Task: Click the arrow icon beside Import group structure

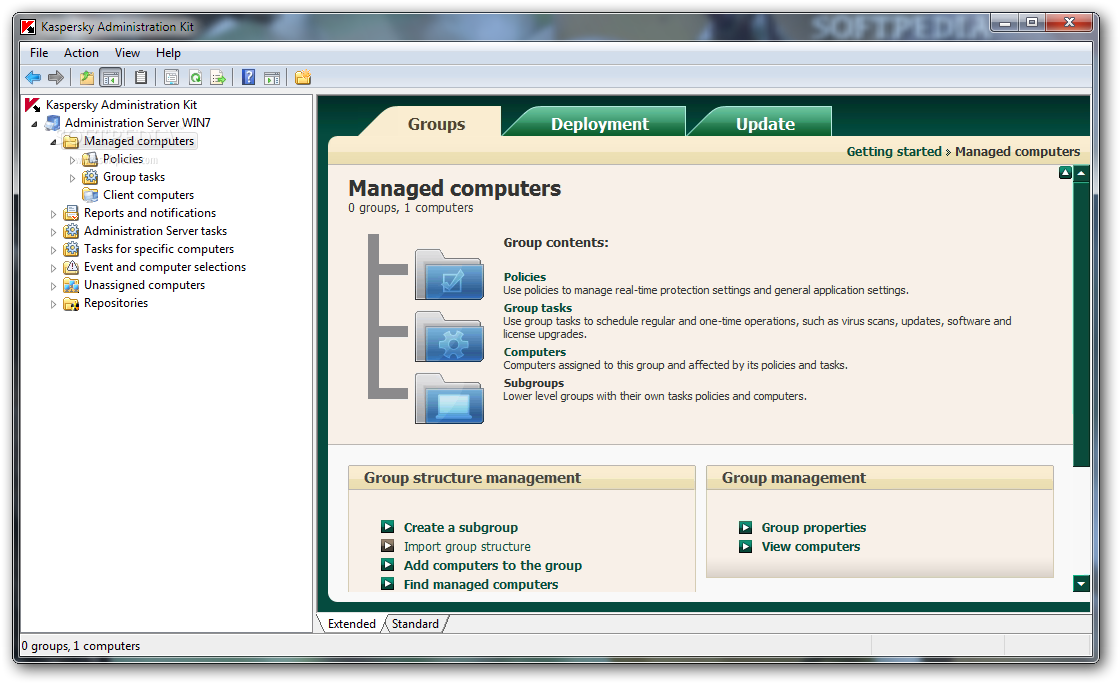Action: point(387,546)
